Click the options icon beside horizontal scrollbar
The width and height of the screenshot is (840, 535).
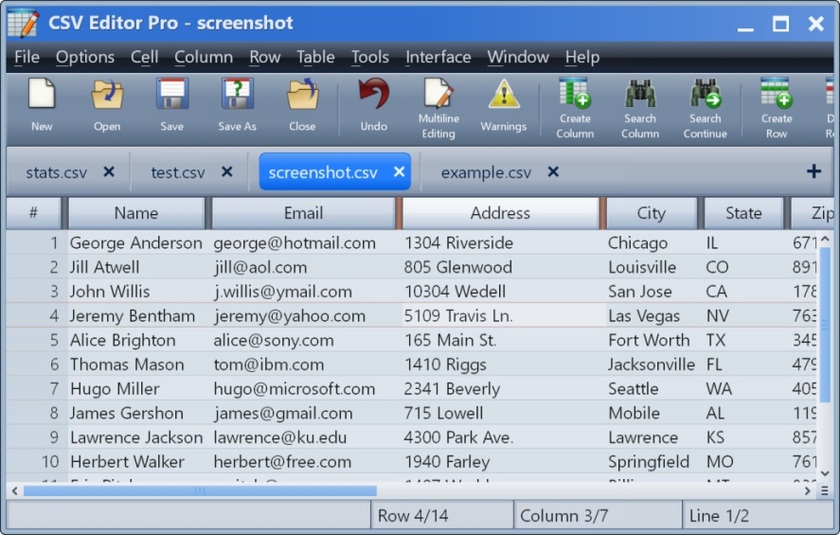coord(825,491)
